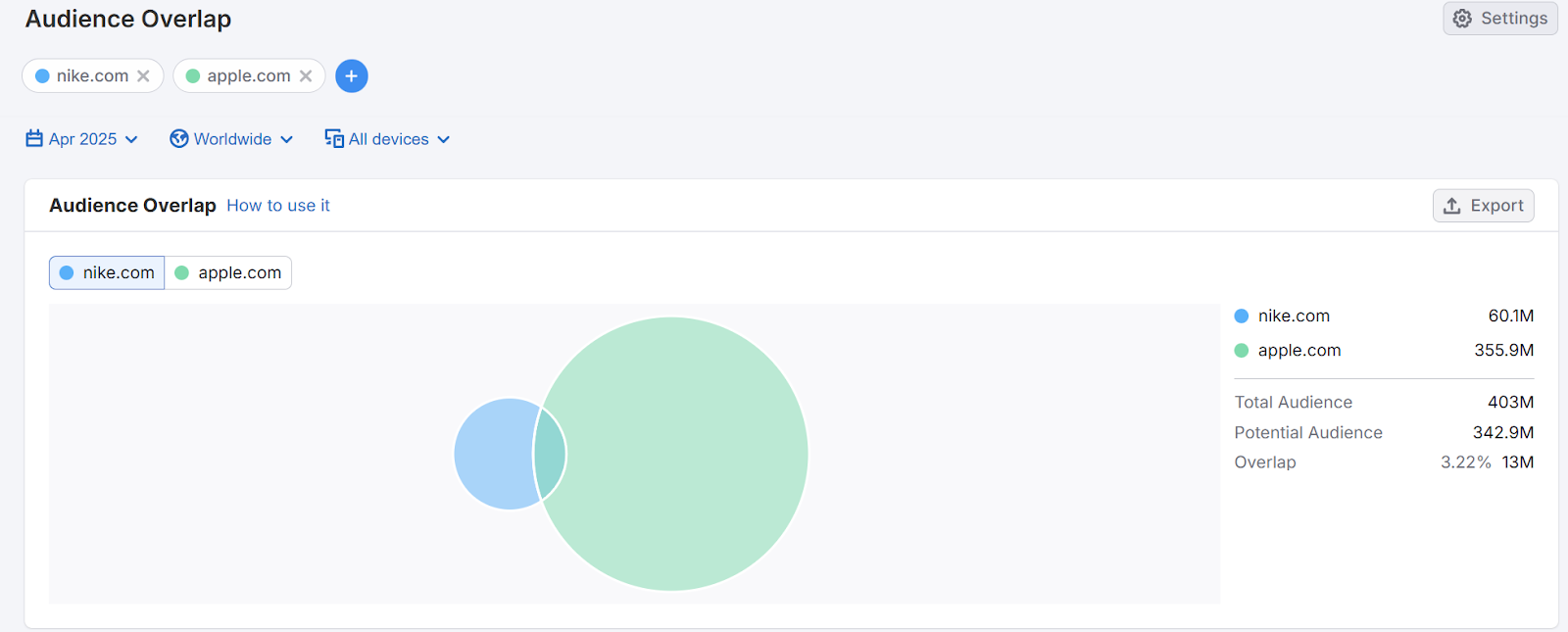Remove apple.com chip with X icon

coord(306,75)
